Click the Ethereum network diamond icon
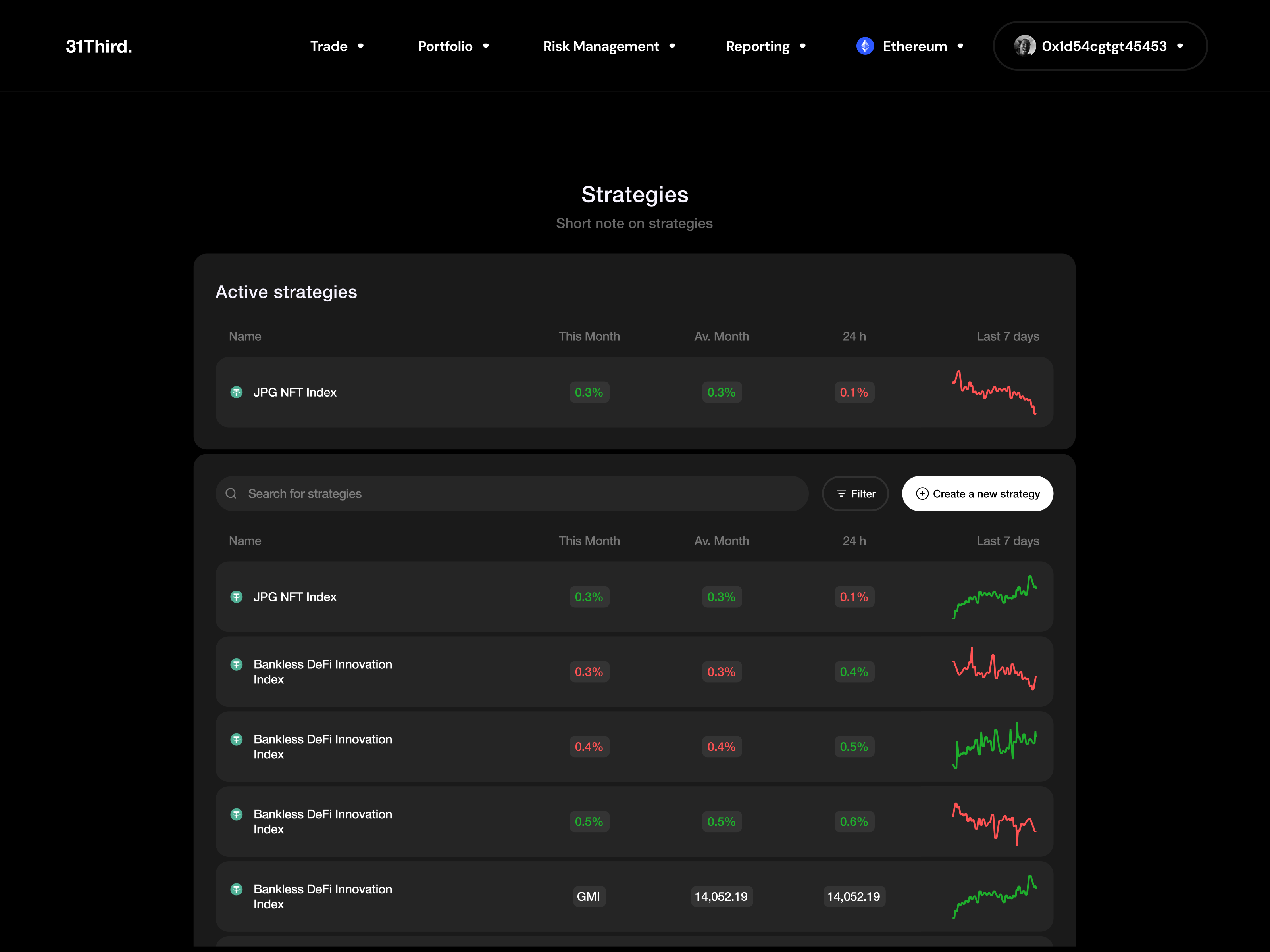1270x952 pixels. click(x=865, y=46)
